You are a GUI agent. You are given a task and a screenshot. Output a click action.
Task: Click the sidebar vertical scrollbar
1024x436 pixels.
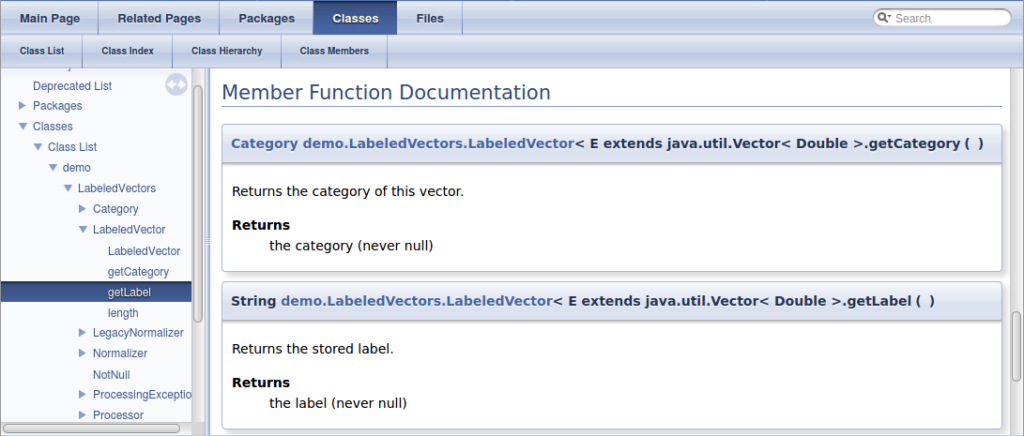(x=198, y=202)
